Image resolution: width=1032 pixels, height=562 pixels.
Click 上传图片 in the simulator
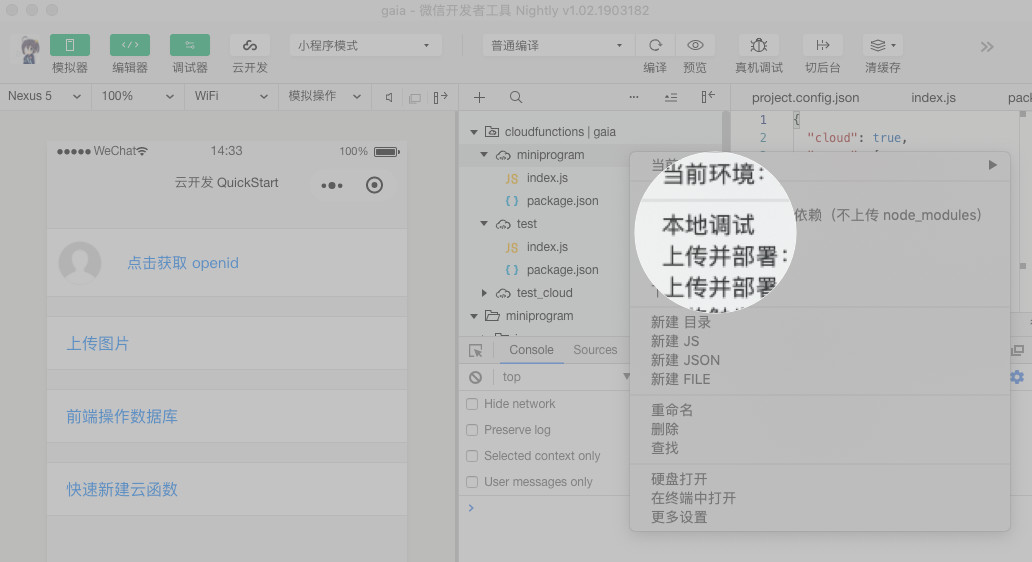[x=97, y=344]
